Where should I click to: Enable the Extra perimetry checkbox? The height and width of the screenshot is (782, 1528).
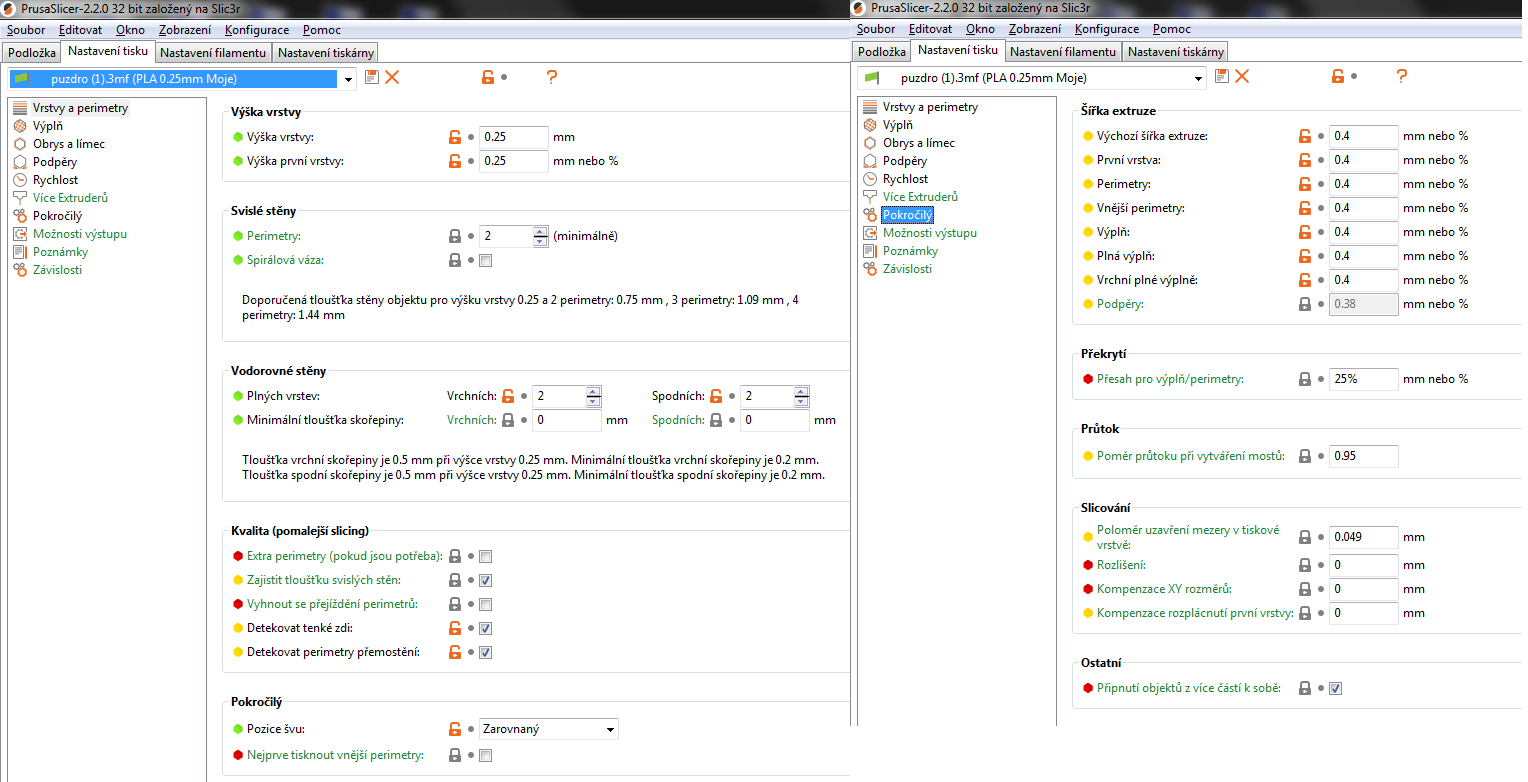[x=486, y=557]
